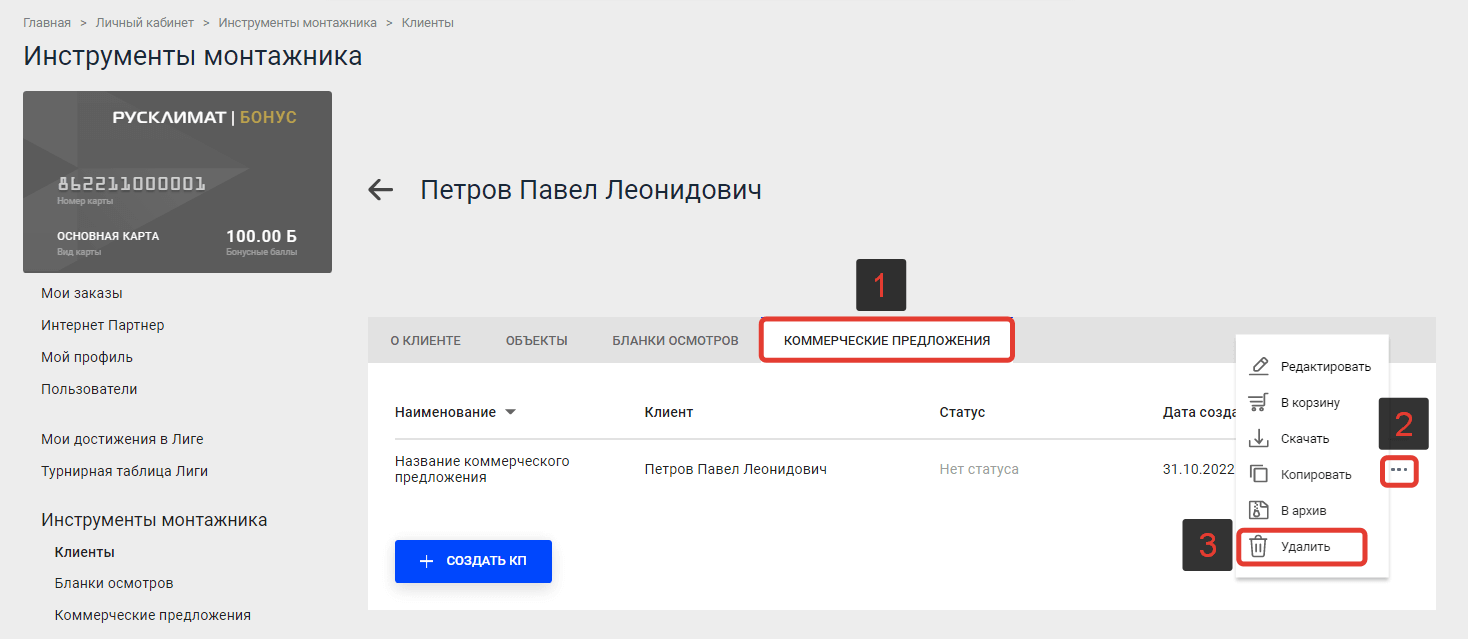The image size is (1468, 639).
Task: Click the Клиент column header
Action: pos(669,412)
